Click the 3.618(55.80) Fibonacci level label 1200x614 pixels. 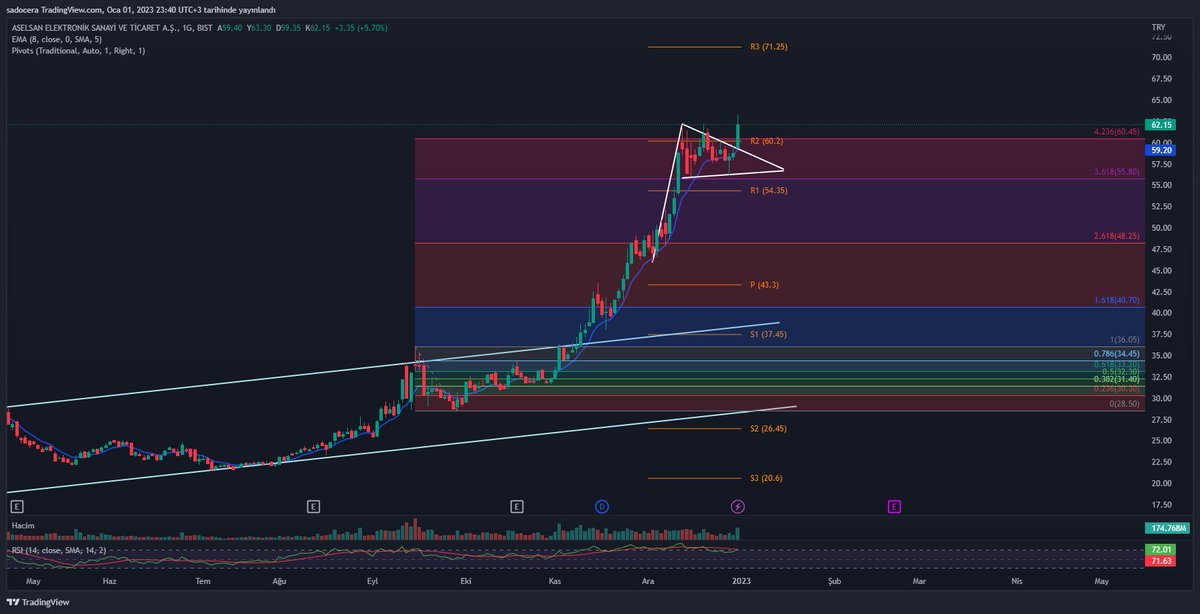(x=1116, y=173)
